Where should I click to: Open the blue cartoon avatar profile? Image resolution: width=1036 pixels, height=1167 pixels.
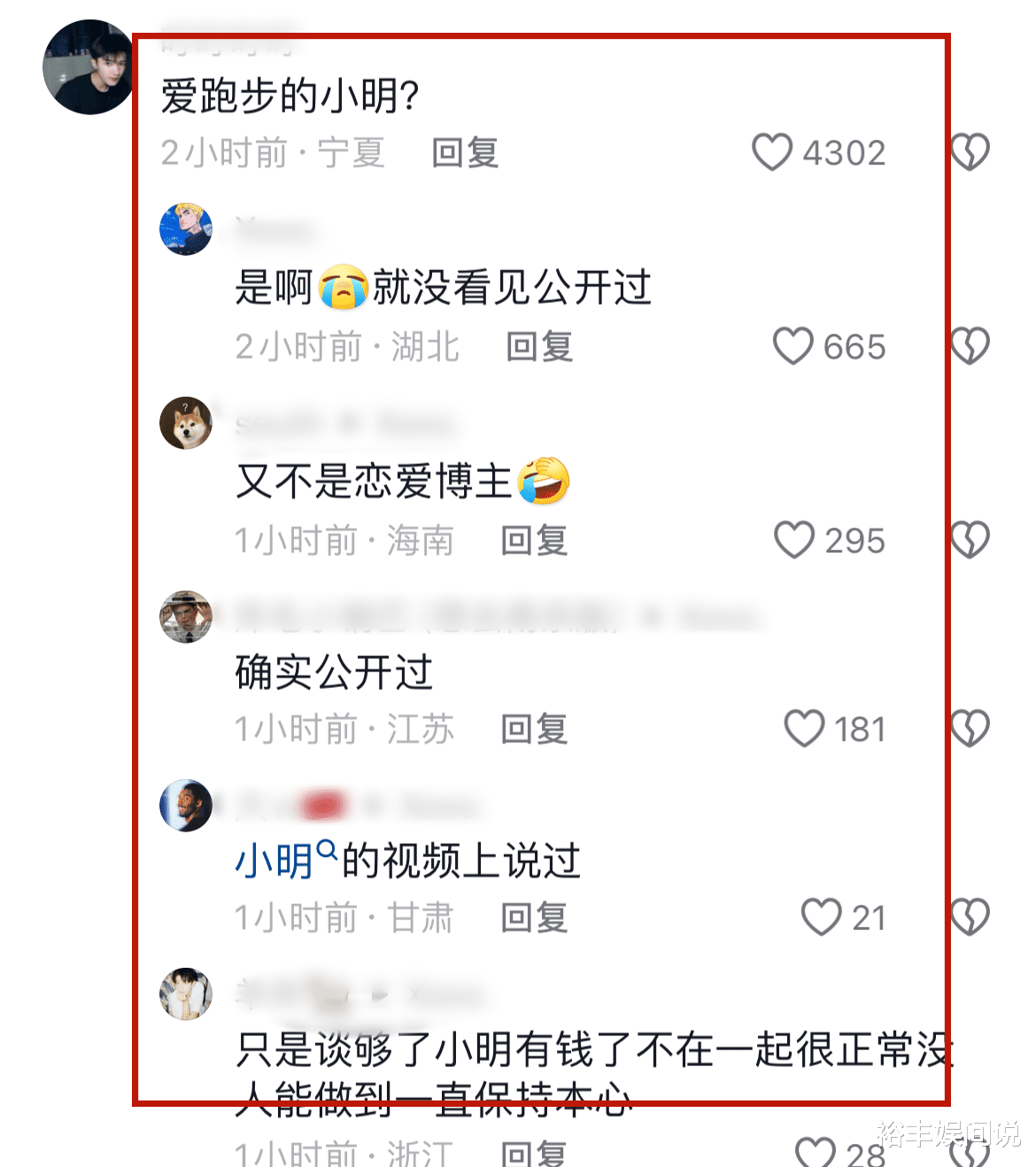tap(186, 228)
